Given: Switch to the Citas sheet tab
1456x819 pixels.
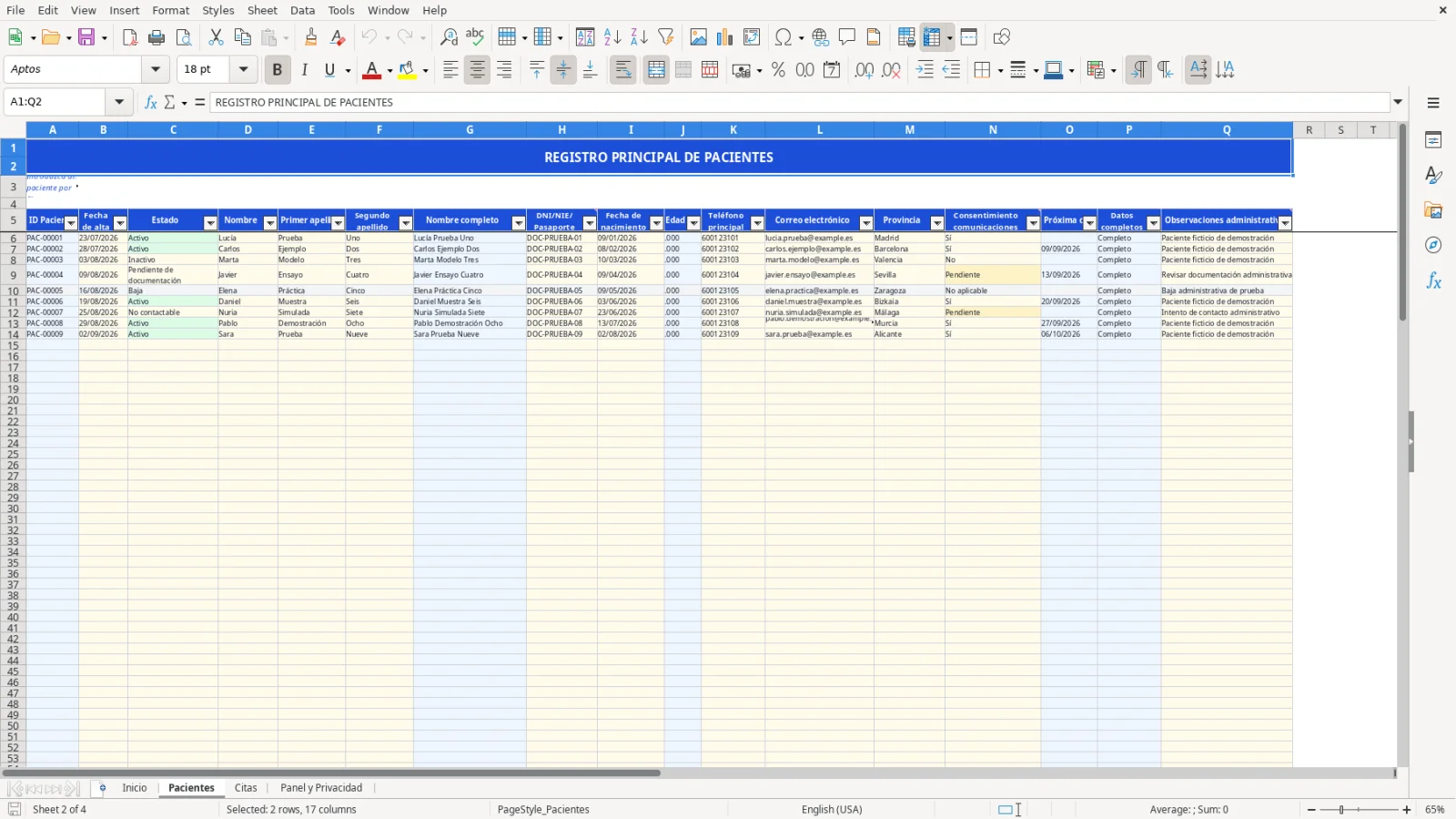Looking at the screenshot, I should pos(246,788).
